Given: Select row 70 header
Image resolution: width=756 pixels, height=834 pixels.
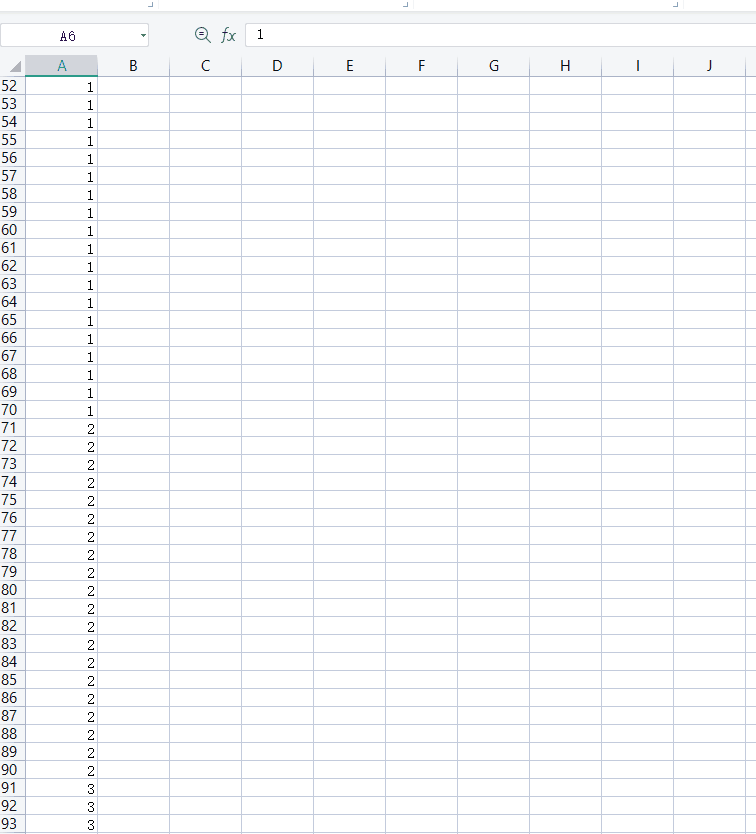Looking at the screenshot, I should tap(11, 410).
